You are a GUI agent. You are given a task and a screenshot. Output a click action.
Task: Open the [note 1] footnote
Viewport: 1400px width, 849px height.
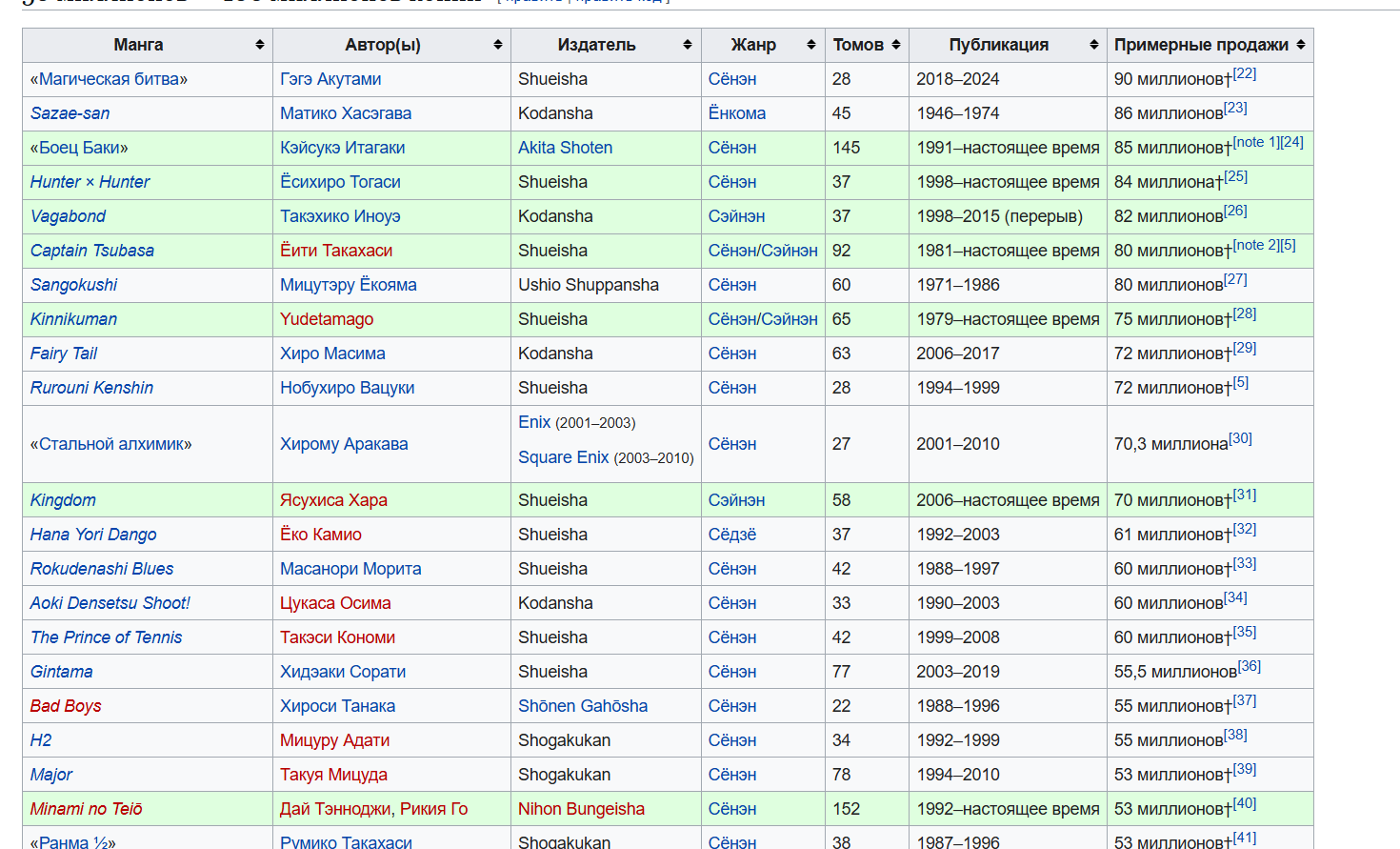[1256, 143]
